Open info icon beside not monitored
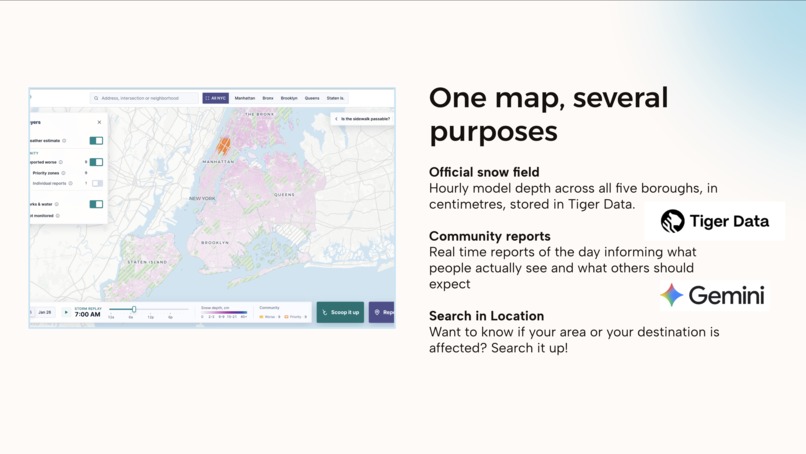The image size is (806, 454). (58, 216)
